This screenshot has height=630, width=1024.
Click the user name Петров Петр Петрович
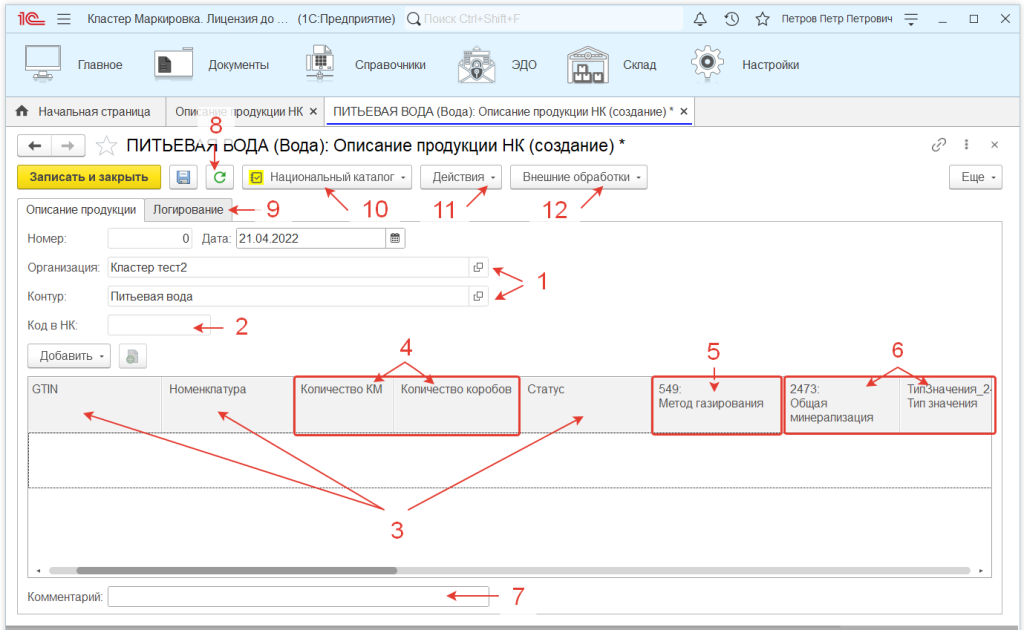tap(837, 19)
